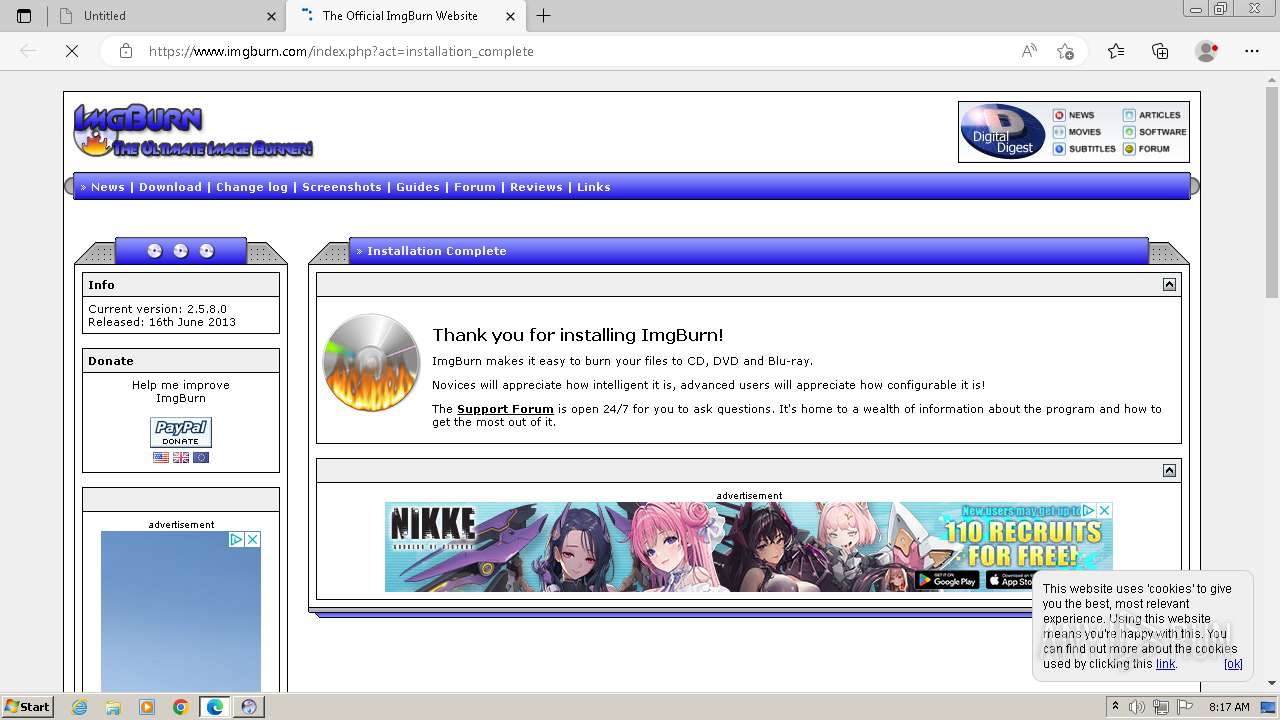Screen dimensions: 1280x720
Task: Click the ImgBurn burning disc image
Action: point(371,362)
